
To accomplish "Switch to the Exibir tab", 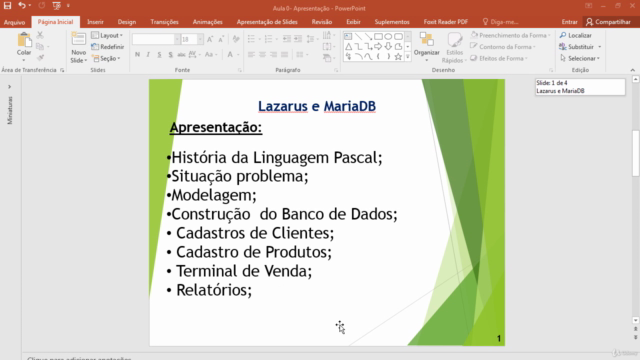I will pyautogui.click(x=353, y=22).
